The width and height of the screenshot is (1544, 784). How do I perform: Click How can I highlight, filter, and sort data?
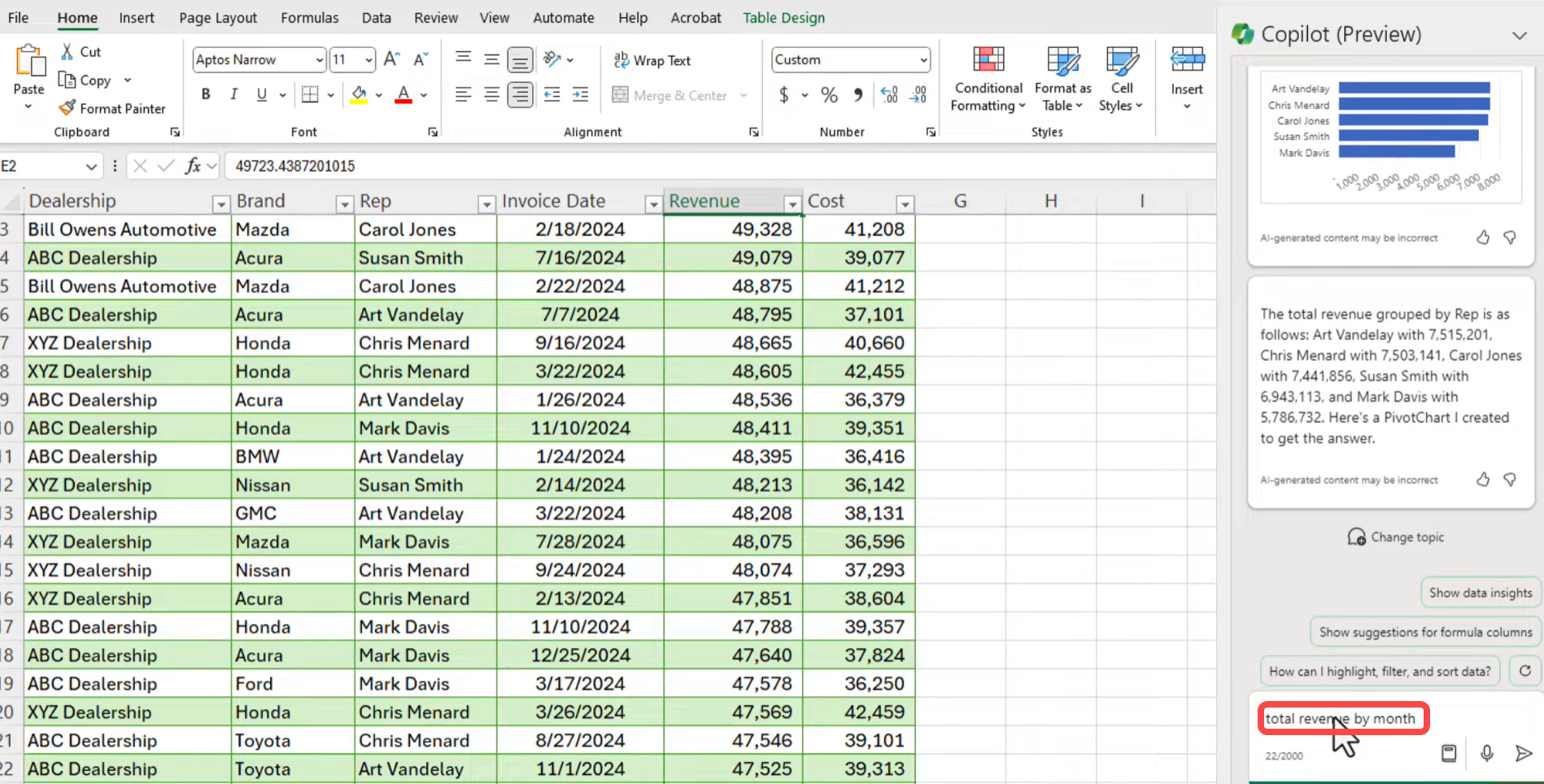(1380, 671)
